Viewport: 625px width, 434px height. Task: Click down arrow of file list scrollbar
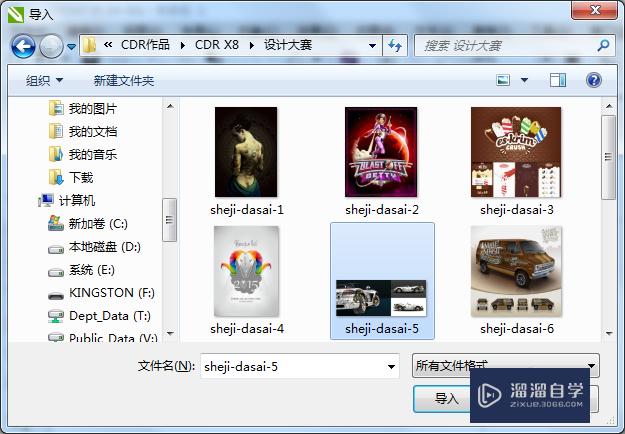pos(609,333)
